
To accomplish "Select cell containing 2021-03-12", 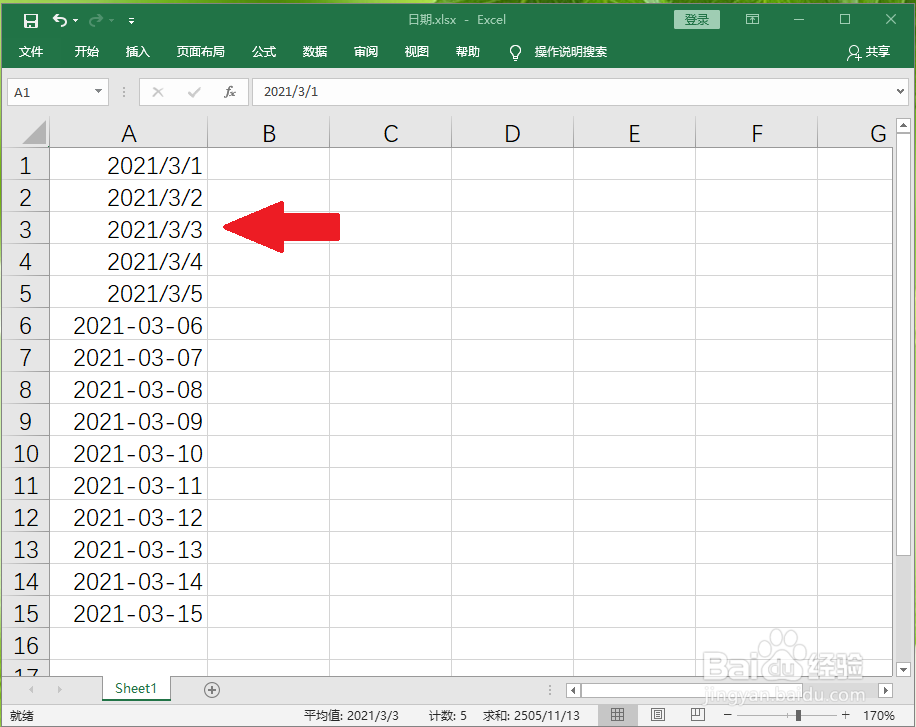I will click(129, 517).
